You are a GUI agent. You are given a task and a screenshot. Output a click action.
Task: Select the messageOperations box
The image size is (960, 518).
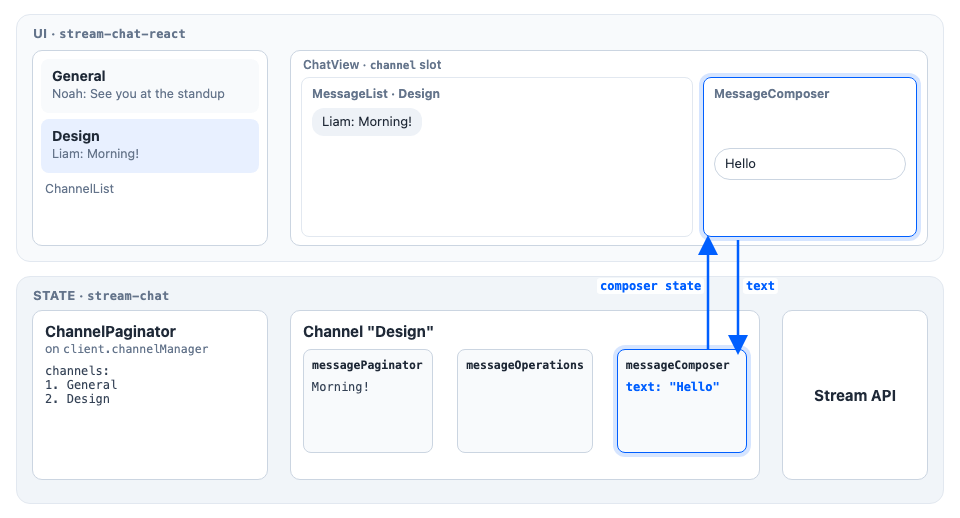click(525, 401)
